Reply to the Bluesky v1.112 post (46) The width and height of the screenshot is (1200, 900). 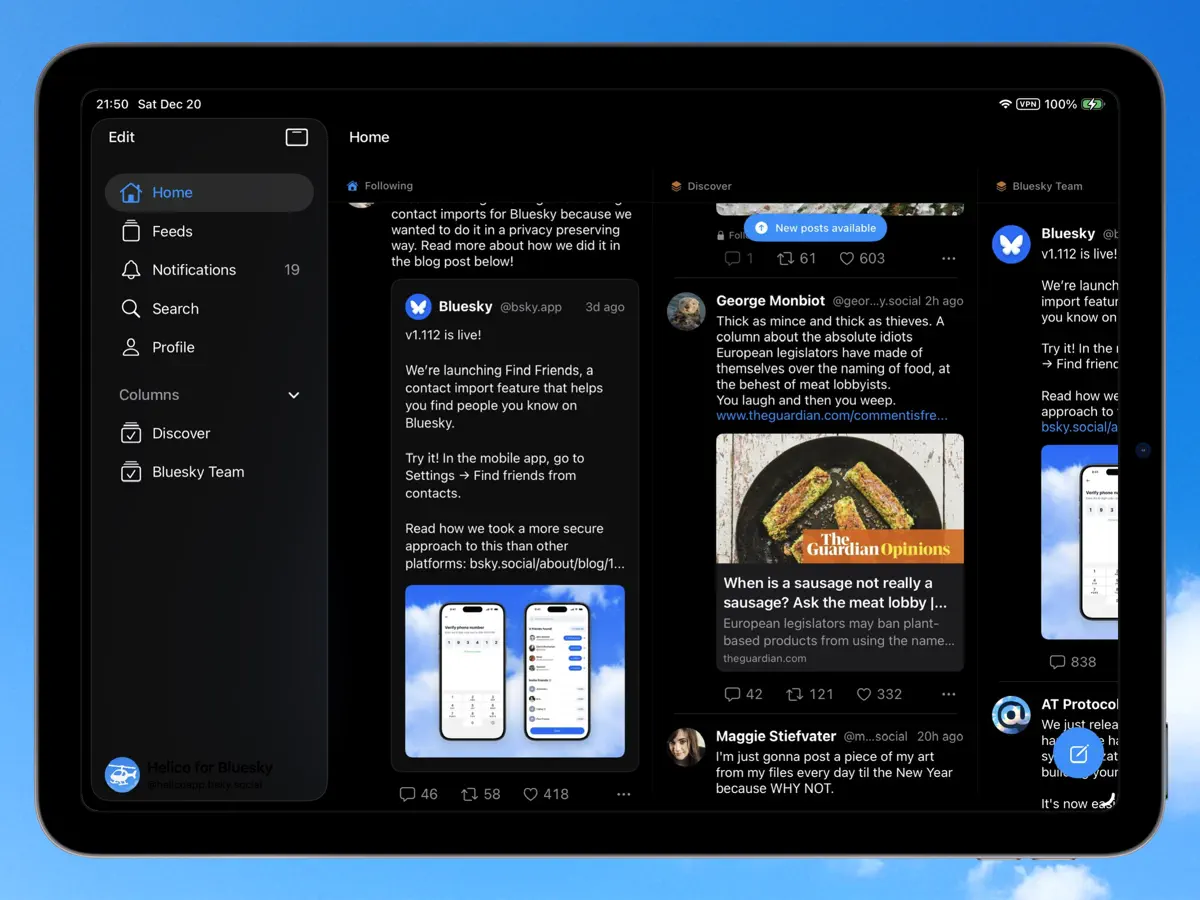click(418, 794)
